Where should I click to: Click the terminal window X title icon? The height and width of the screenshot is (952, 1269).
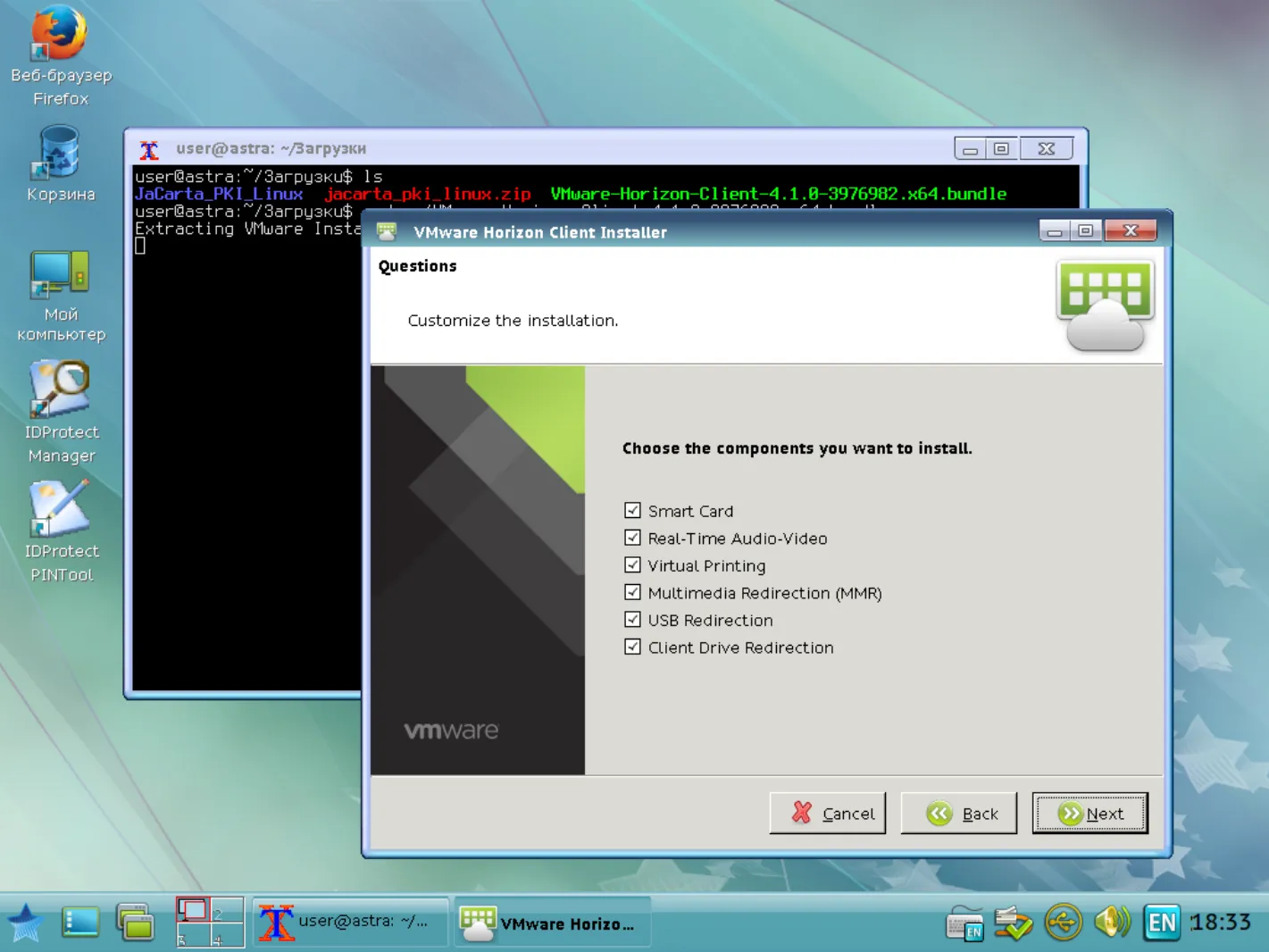point(149,149)
